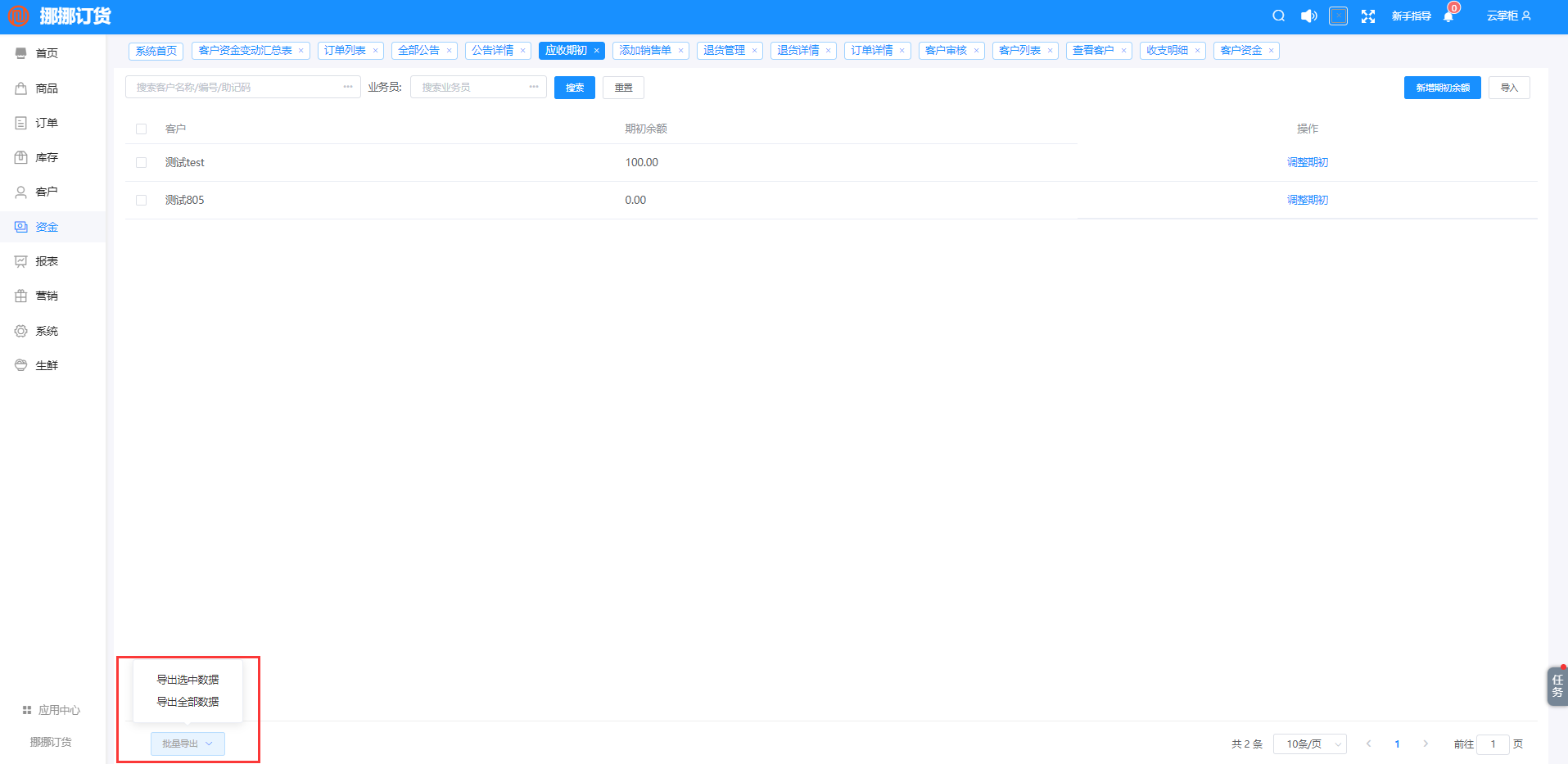The image size is (1568, 764).
Task: Enter fullscreen with the expand icon
Action: click(1368, 16)
